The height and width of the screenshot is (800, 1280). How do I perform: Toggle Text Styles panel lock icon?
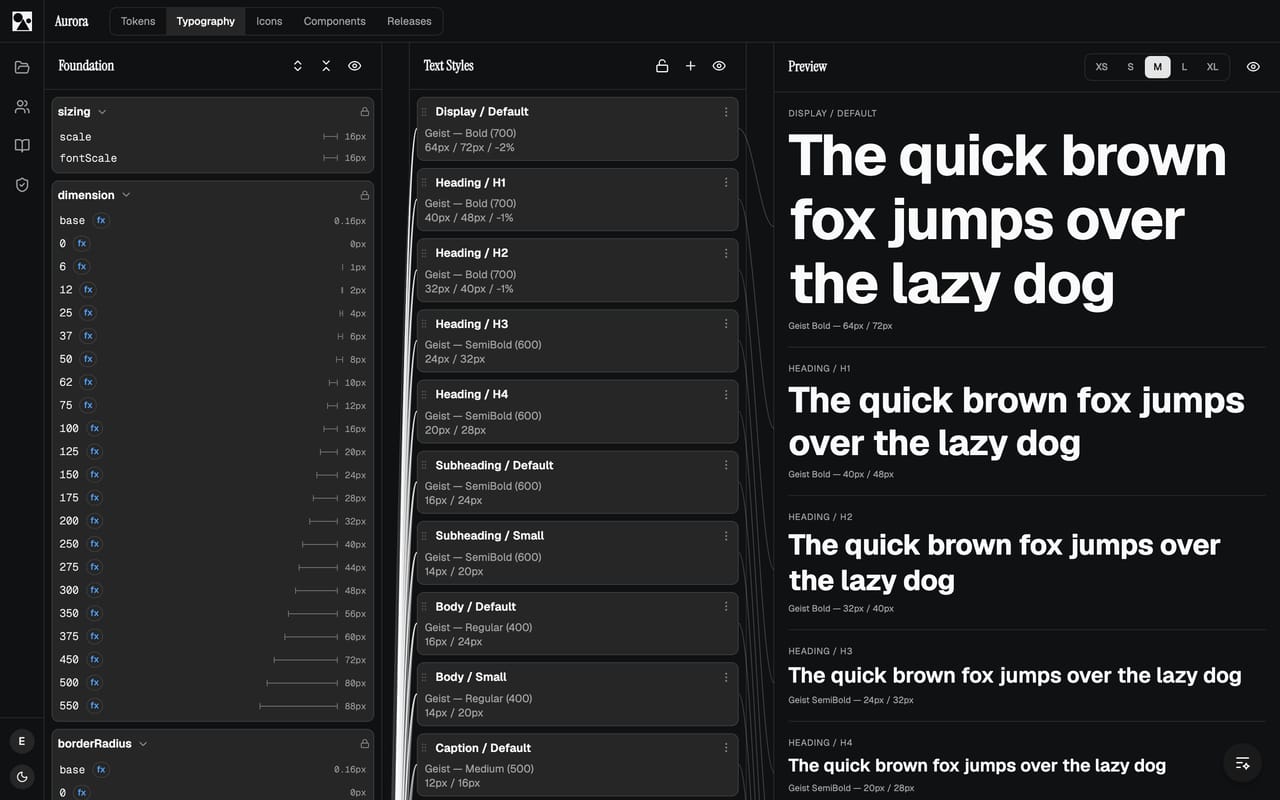click(662, 66)
